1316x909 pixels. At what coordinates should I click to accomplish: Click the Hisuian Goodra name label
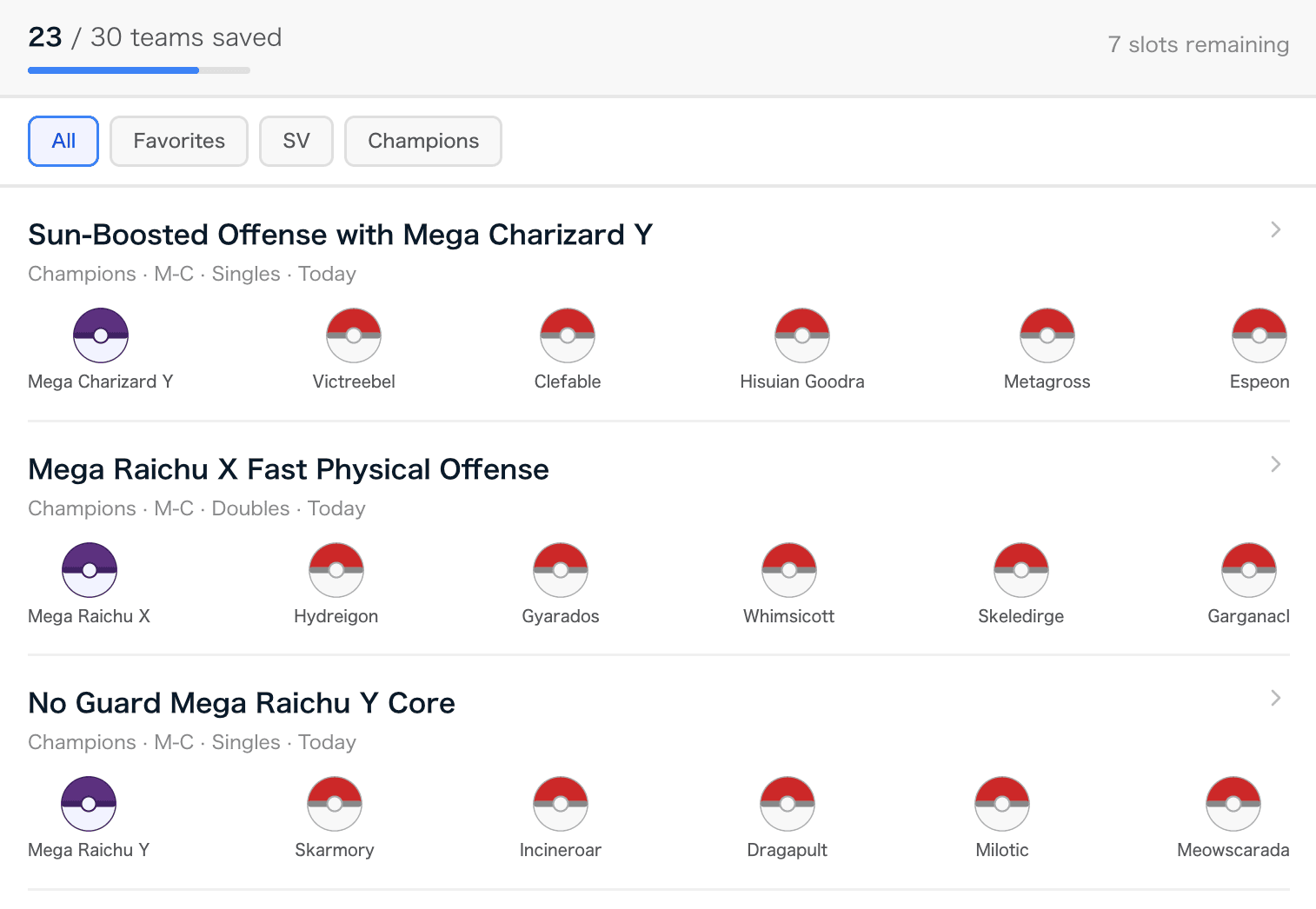(802, 382)
